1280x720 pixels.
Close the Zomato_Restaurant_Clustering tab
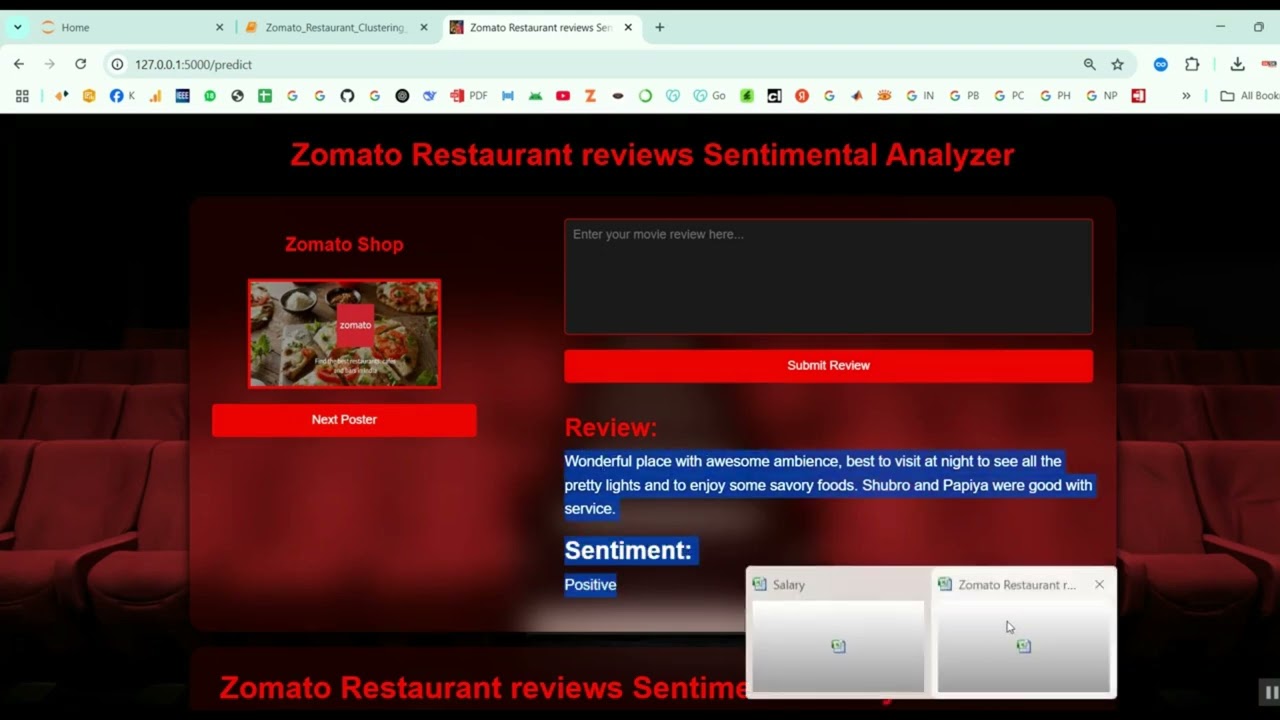click(423, 27)
